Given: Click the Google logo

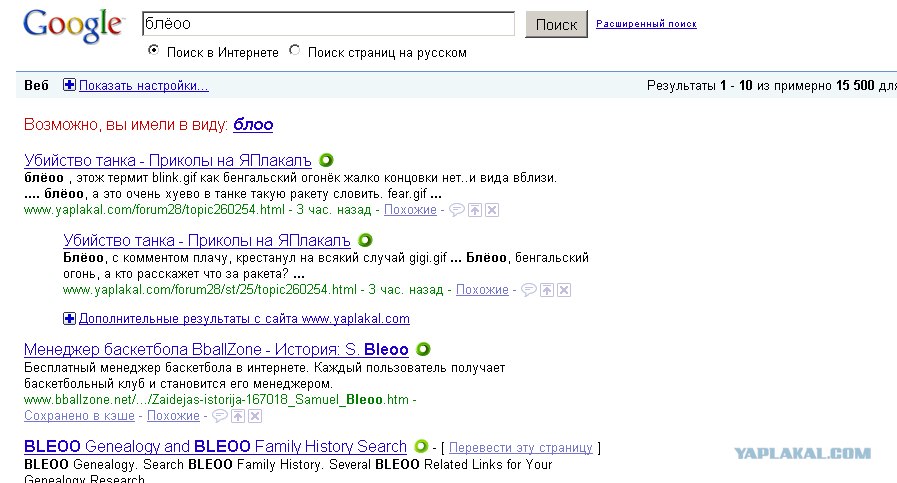Looking at the screenshot, I should click(x=73, y=26).
